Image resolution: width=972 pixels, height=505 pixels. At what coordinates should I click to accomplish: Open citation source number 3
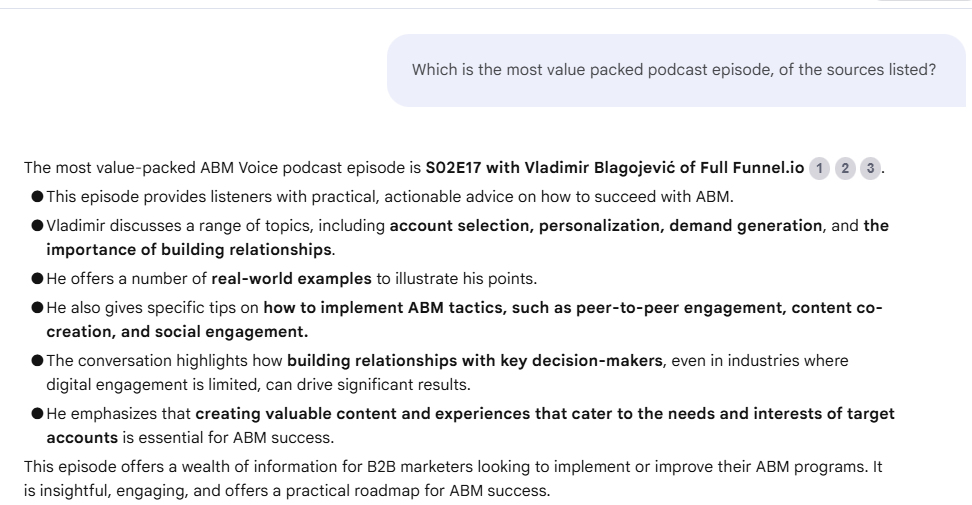coord(871,168)
